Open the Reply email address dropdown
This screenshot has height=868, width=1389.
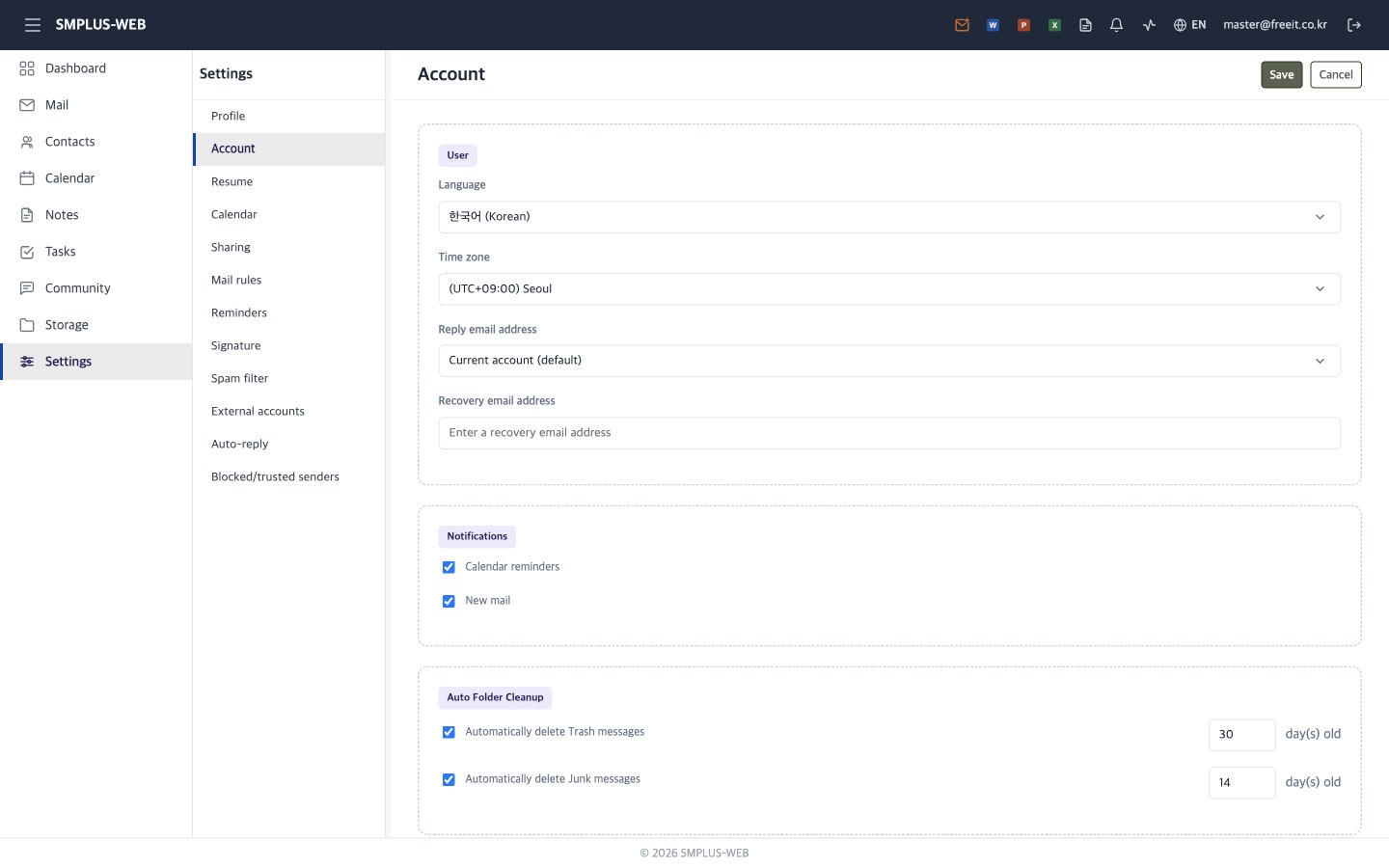889,361
